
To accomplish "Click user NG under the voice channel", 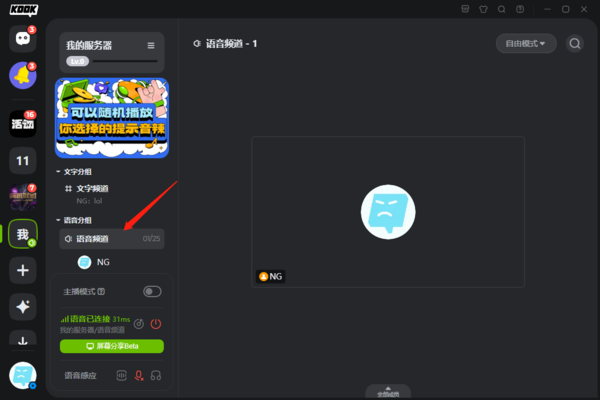I will (x=94, y=262).
